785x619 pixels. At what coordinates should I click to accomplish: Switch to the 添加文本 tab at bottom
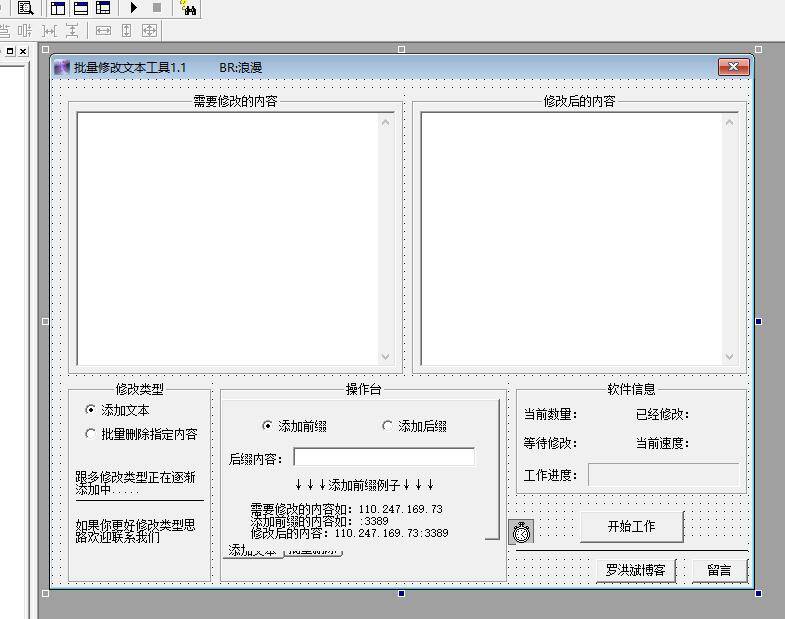pyautogui.click(x=250, y=552)
